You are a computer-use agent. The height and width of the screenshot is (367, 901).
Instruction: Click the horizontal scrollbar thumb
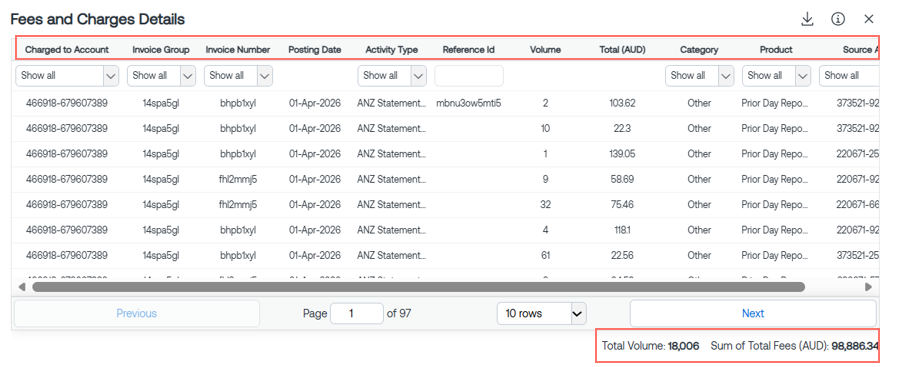point(418,287)
